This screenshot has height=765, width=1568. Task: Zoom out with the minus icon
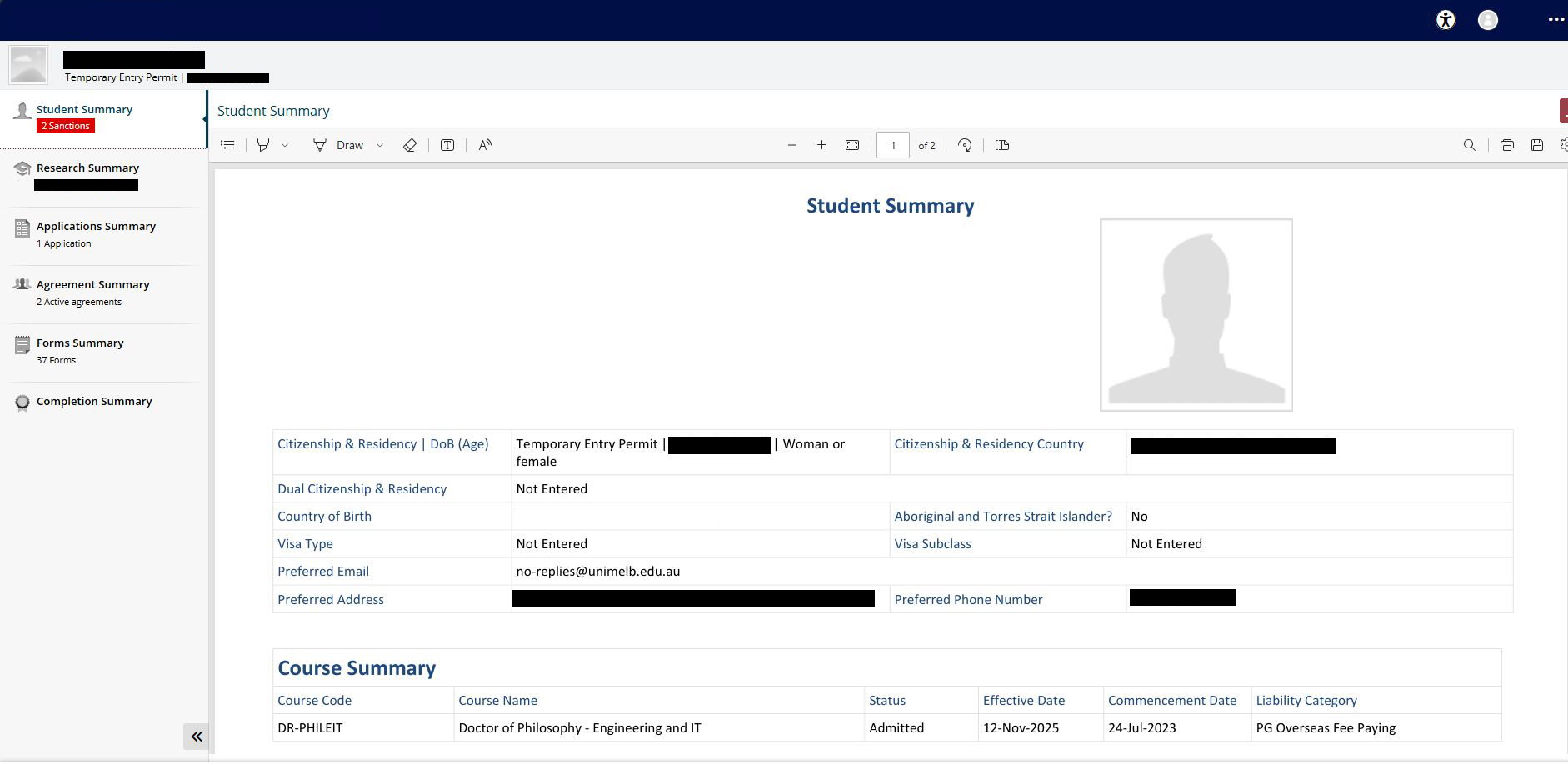(792, 145)
